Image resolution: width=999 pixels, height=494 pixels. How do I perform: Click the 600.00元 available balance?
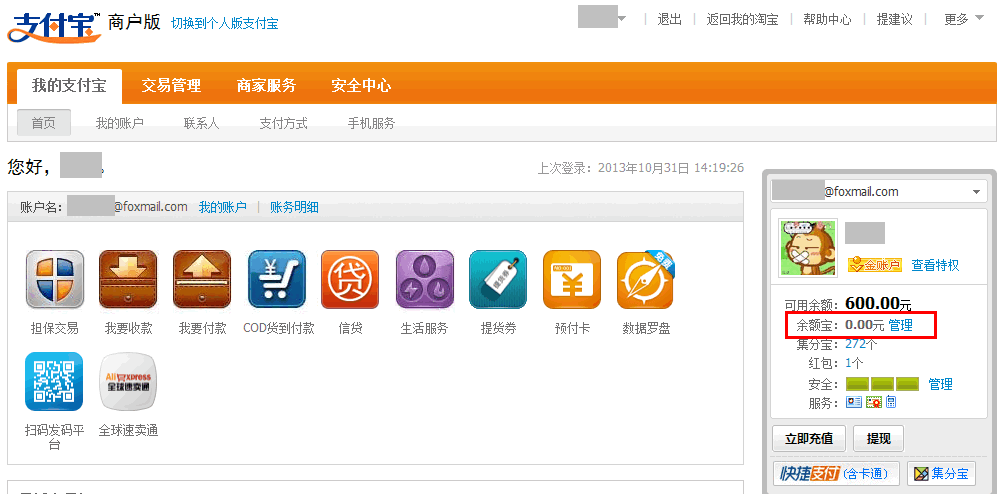tap(878, 304)
